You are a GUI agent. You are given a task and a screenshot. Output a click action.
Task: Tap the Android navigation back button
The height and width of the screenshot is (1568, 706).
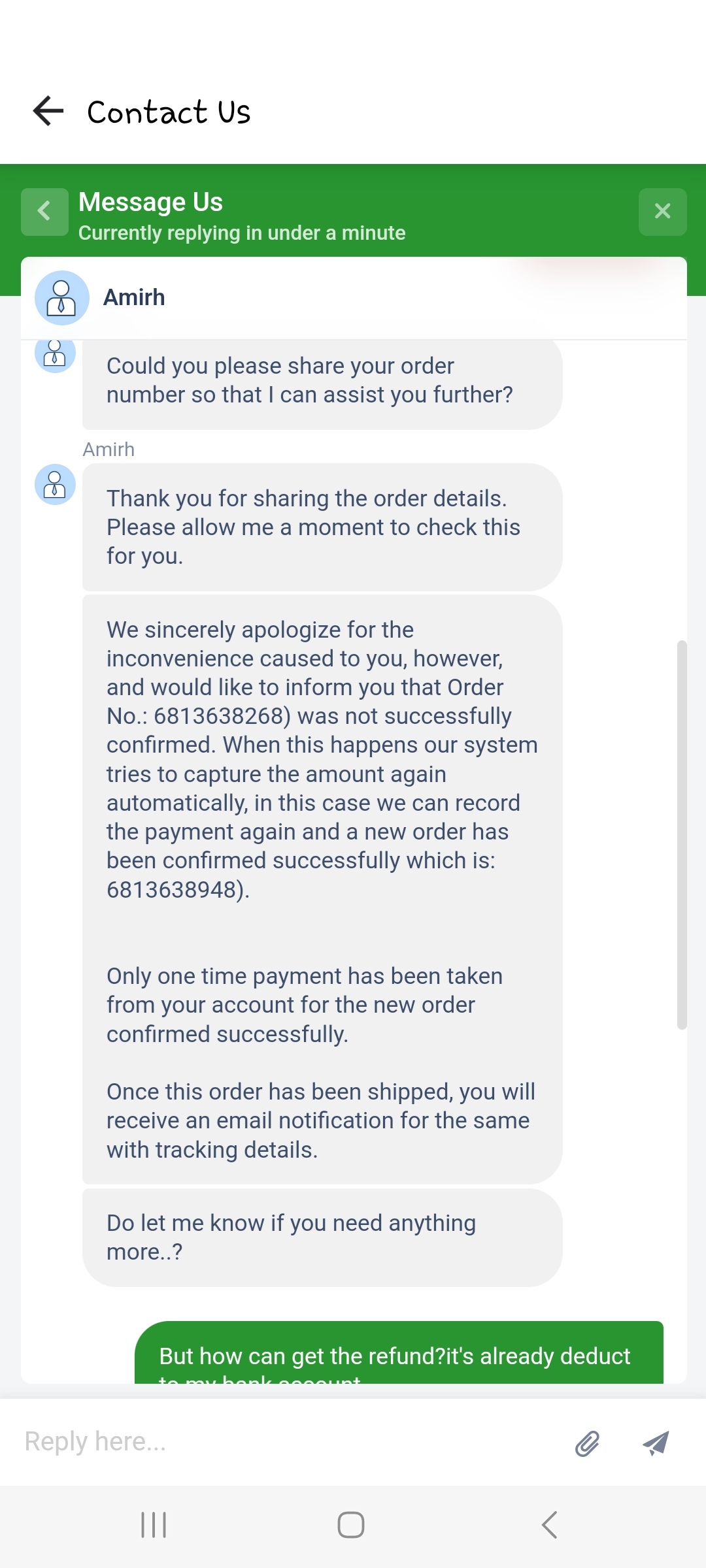pyautogui.click(x=550, y=1525)
